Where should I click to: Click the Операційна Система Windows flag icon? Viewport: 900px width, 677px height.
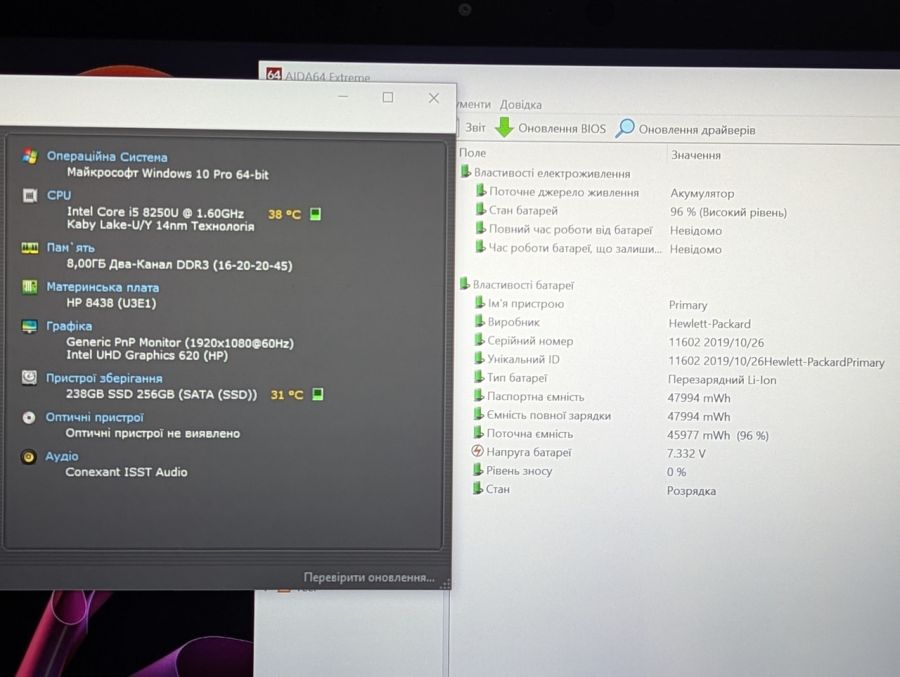[x=30, y=156]
